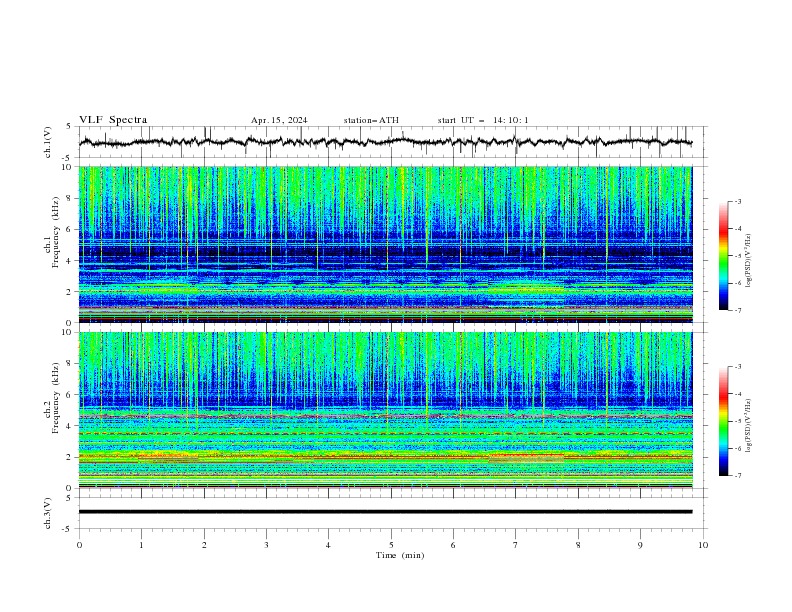
Task: Click the ch.1 color bar "log(PSD)(V²/Hz)" label
Action: (749, 261)
